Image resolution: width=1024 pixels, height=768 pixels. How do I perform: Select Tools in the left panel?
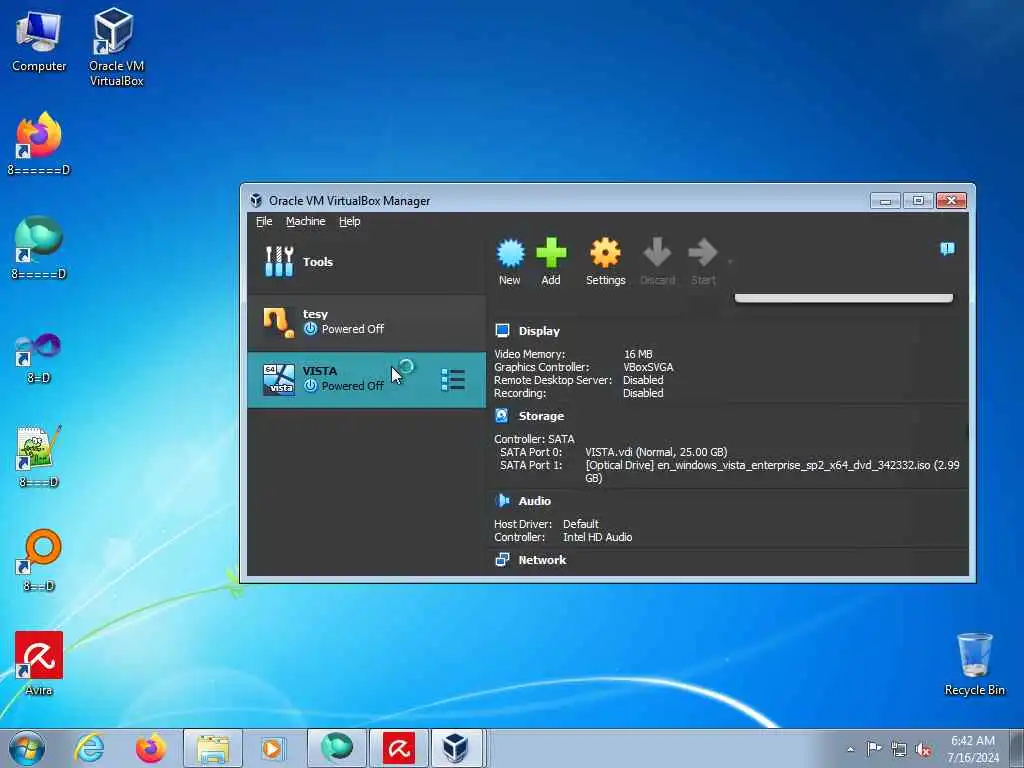tap(366, 261)
